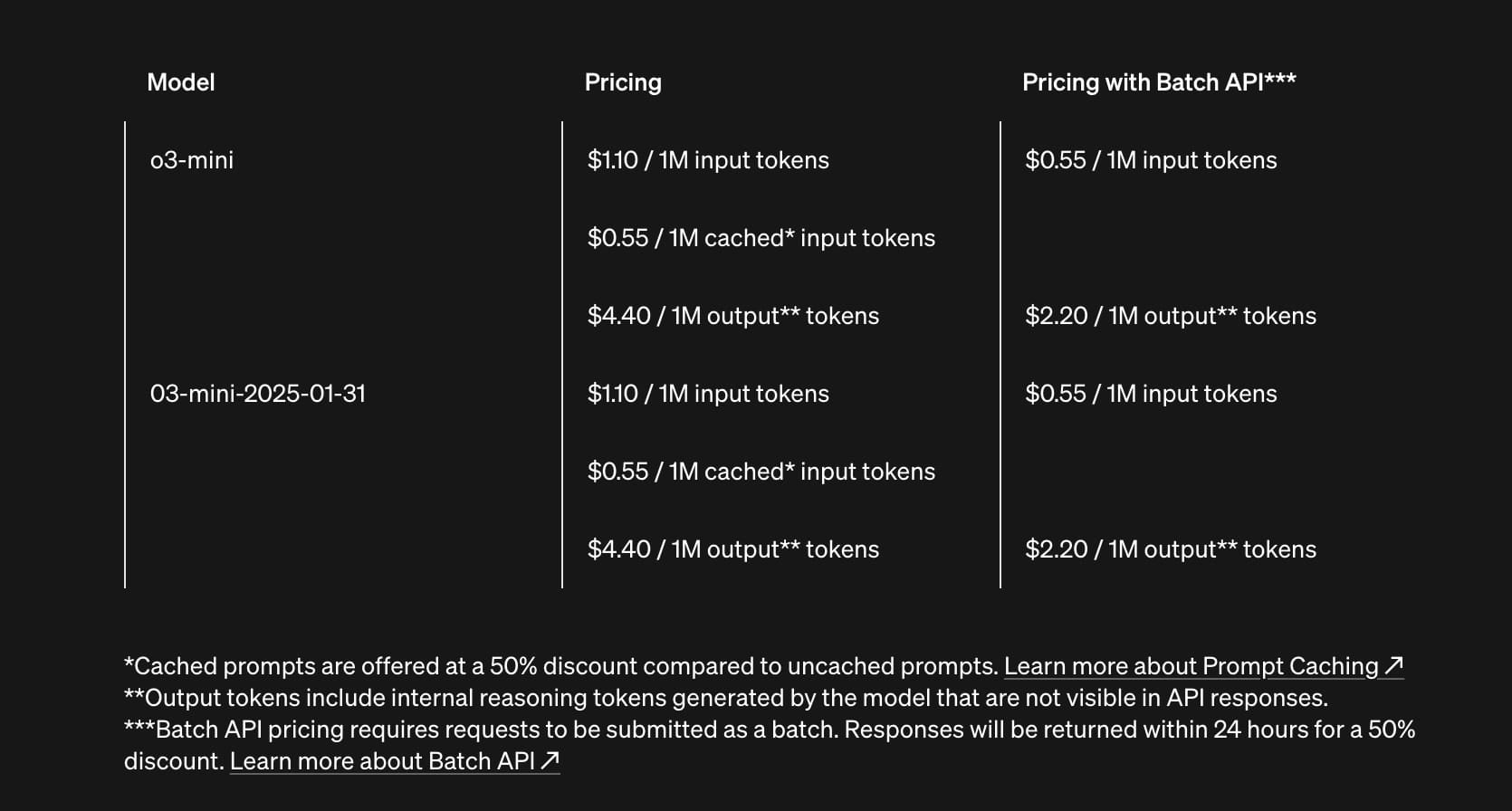
Task: Click the footnote about cached prompts 50% discount
Action: click(561, 666)
